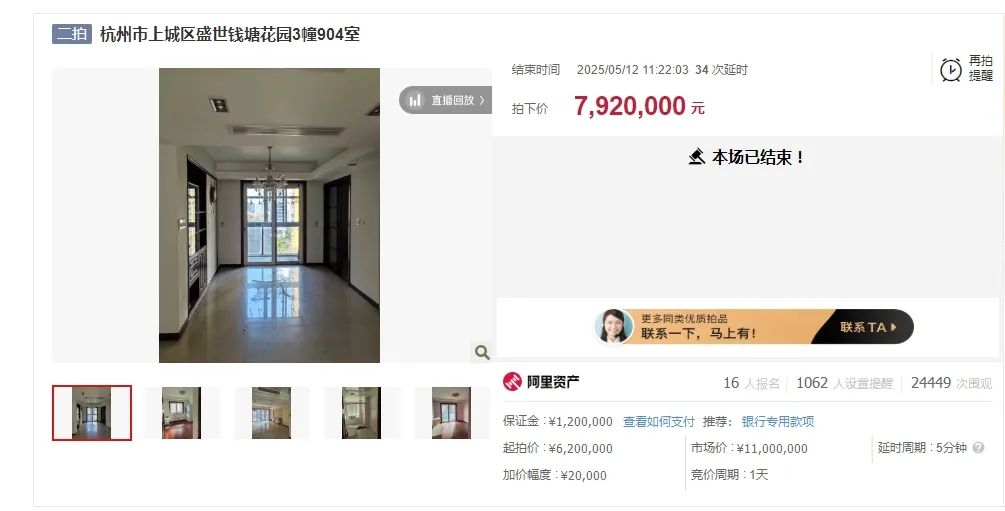Screen dimensions: 1005x511
Task: Select the first living room thumbnail
Action: coord(92,413)
